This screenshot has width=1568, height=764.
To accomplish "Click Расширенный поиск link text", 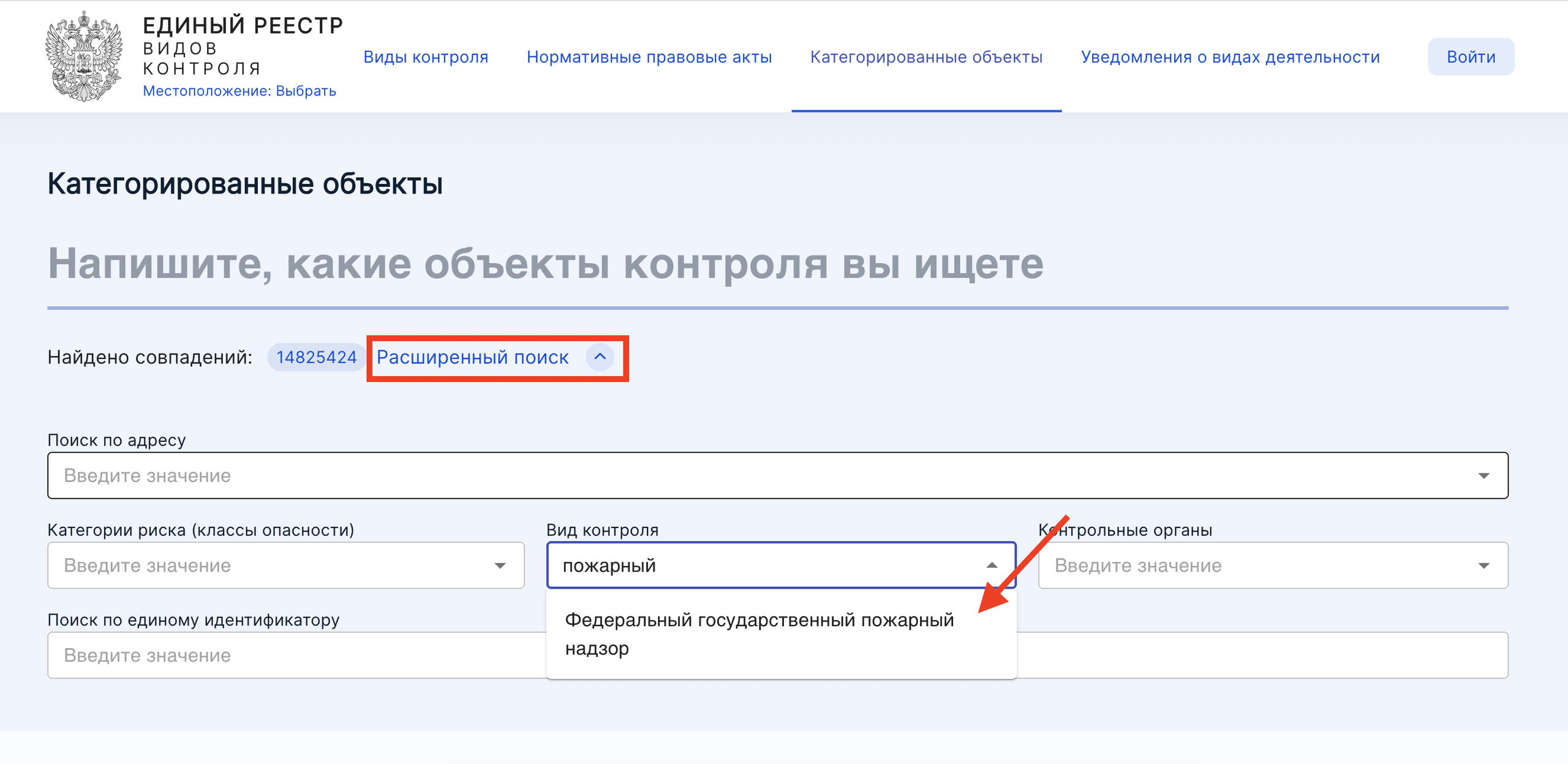I will tap(473, 357).
